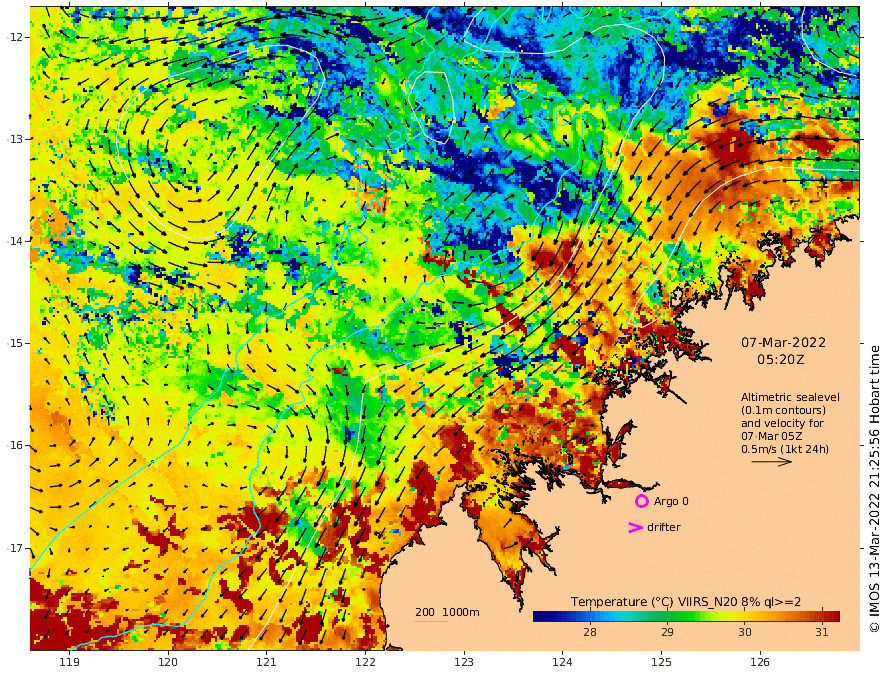Click the 'Altimetric sealevel' text
The image size is (880, 680).
click(790, 397)
